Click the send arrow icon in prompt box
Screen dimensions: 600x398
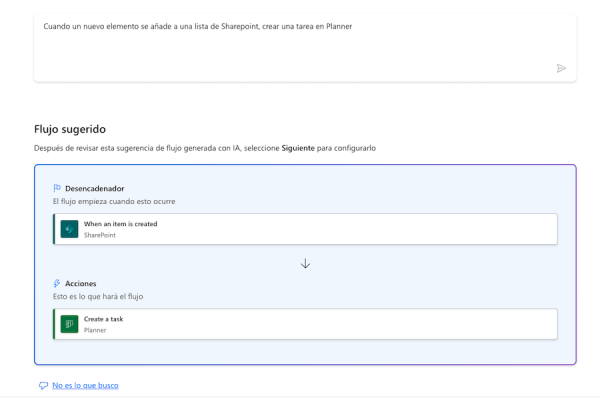coord(561,69)
